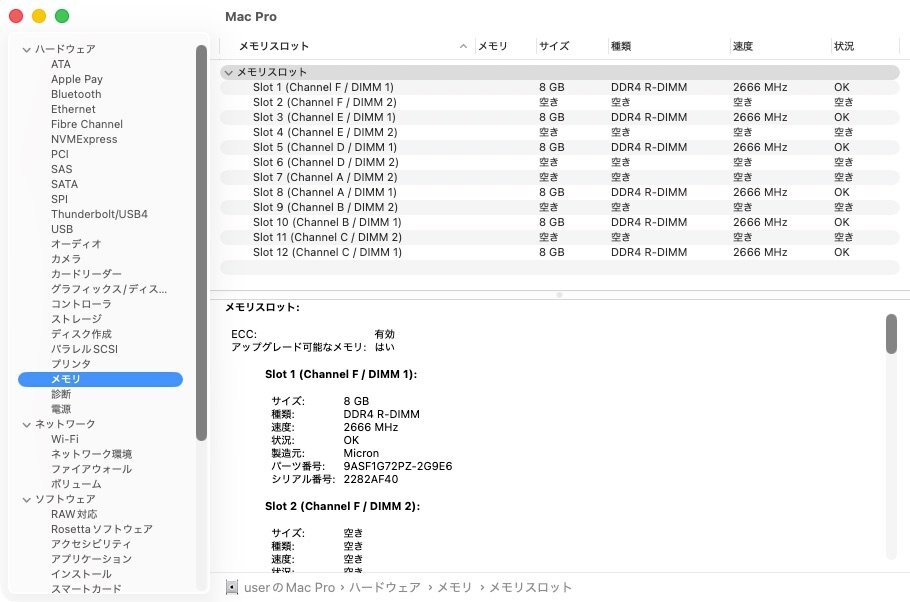The image size is (910, 602).
Task: Select ファイアウォール in the sidebar
Action: [91, 469]
